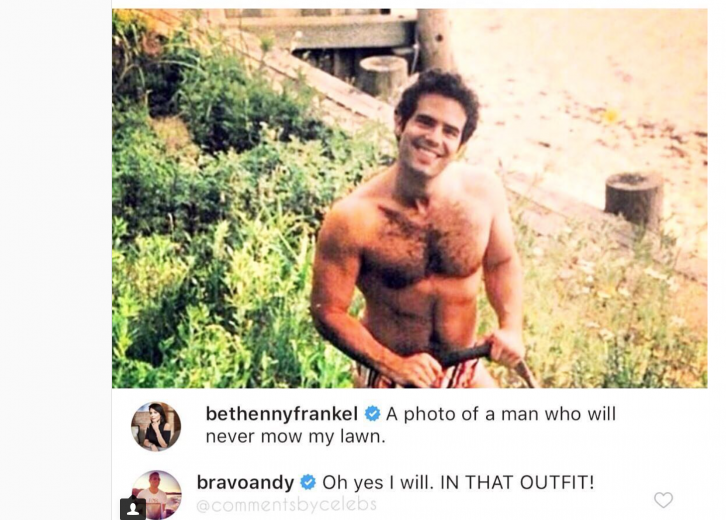
Task: Visit the bravoandy username link
Action: [245, 482]
